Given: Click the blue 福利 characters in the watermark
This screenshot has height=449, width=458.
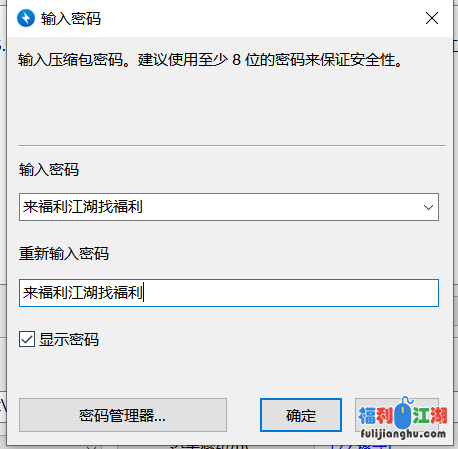Looking at the screenshot, I should coord(376,415).
